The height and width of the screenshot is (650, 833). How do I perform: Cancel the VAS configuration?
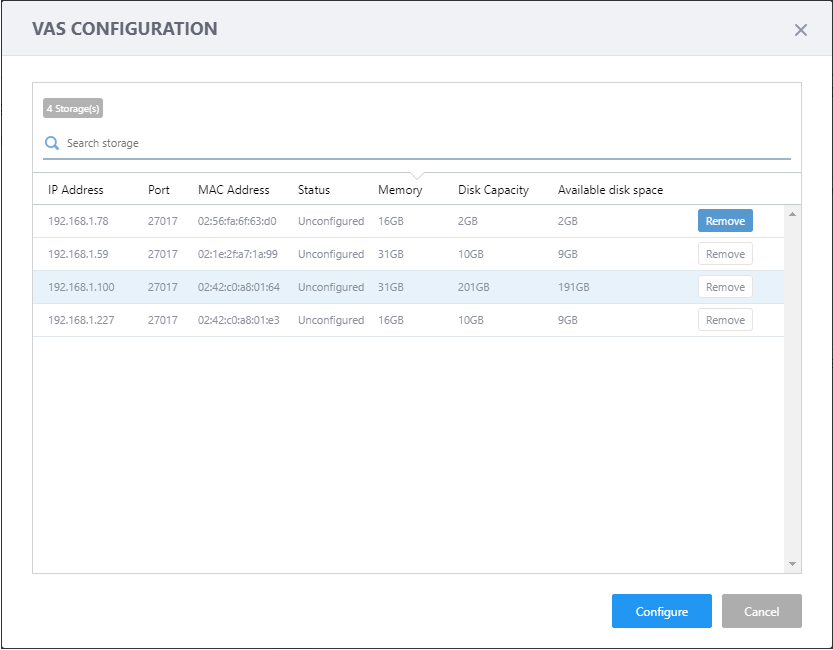click(x=761, y=611)
